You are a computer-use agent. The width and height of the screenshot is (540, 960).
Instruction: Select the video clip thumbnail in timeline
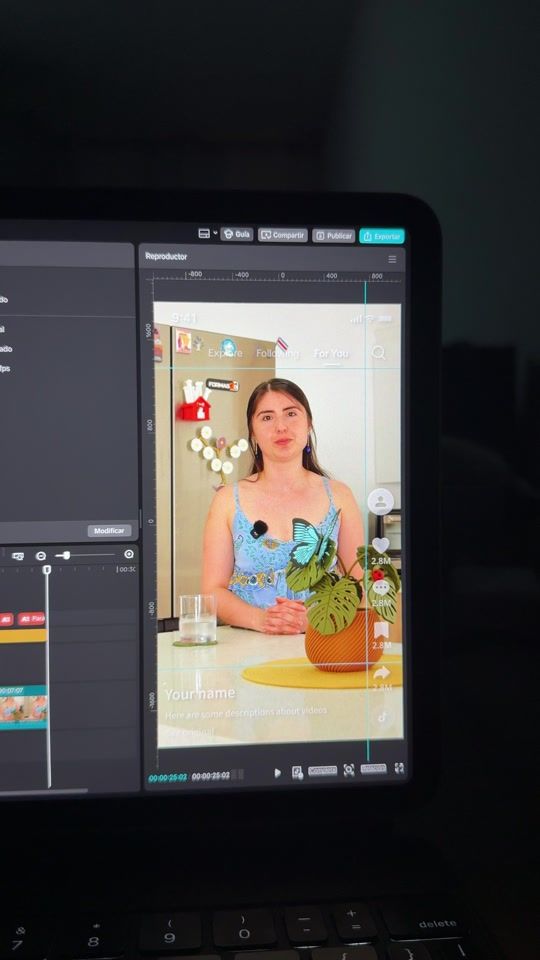[23, 708]
